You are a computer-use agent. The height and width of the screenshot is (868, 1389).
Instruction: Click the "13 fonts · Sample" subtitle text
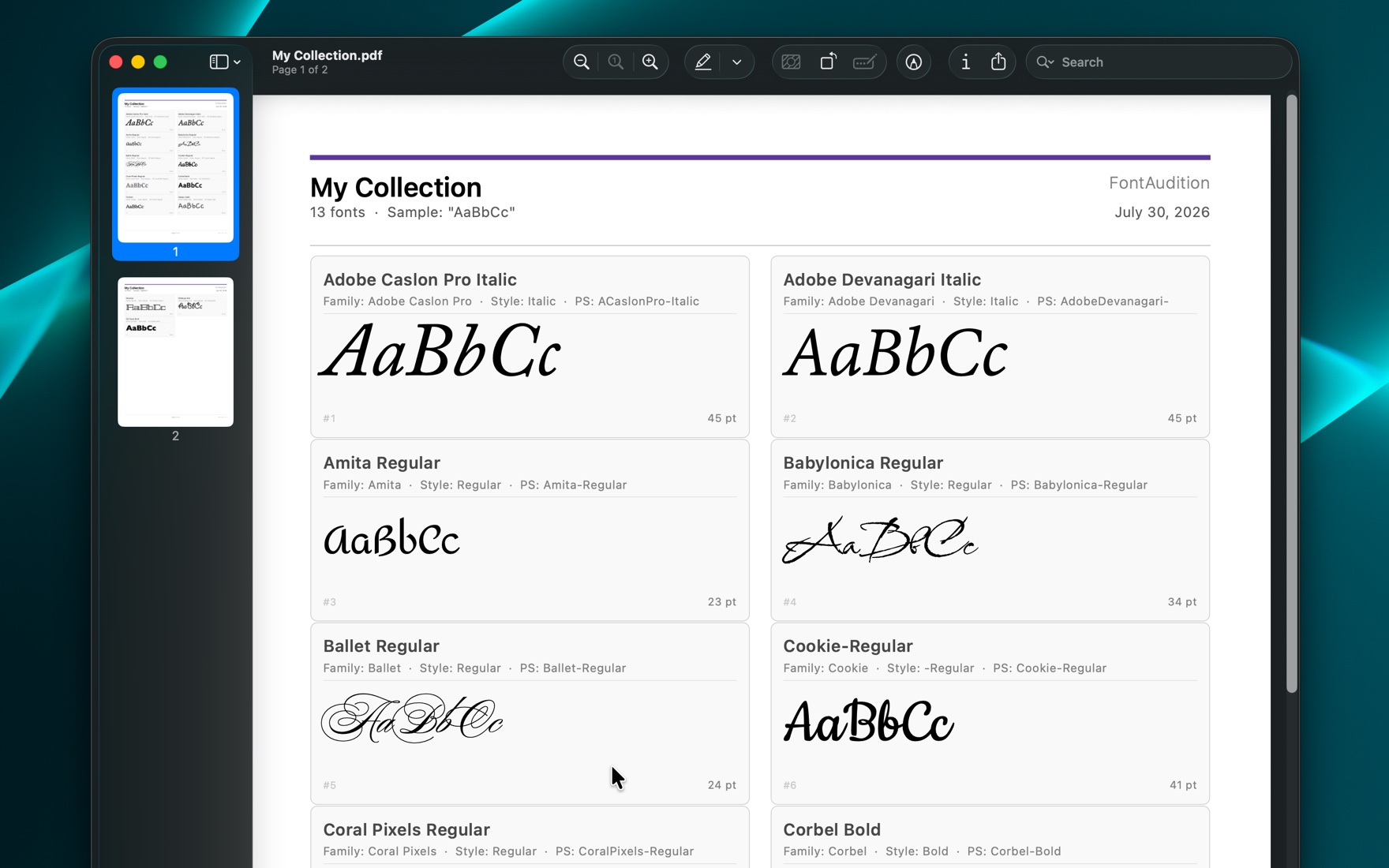click(x=412, y=212)
